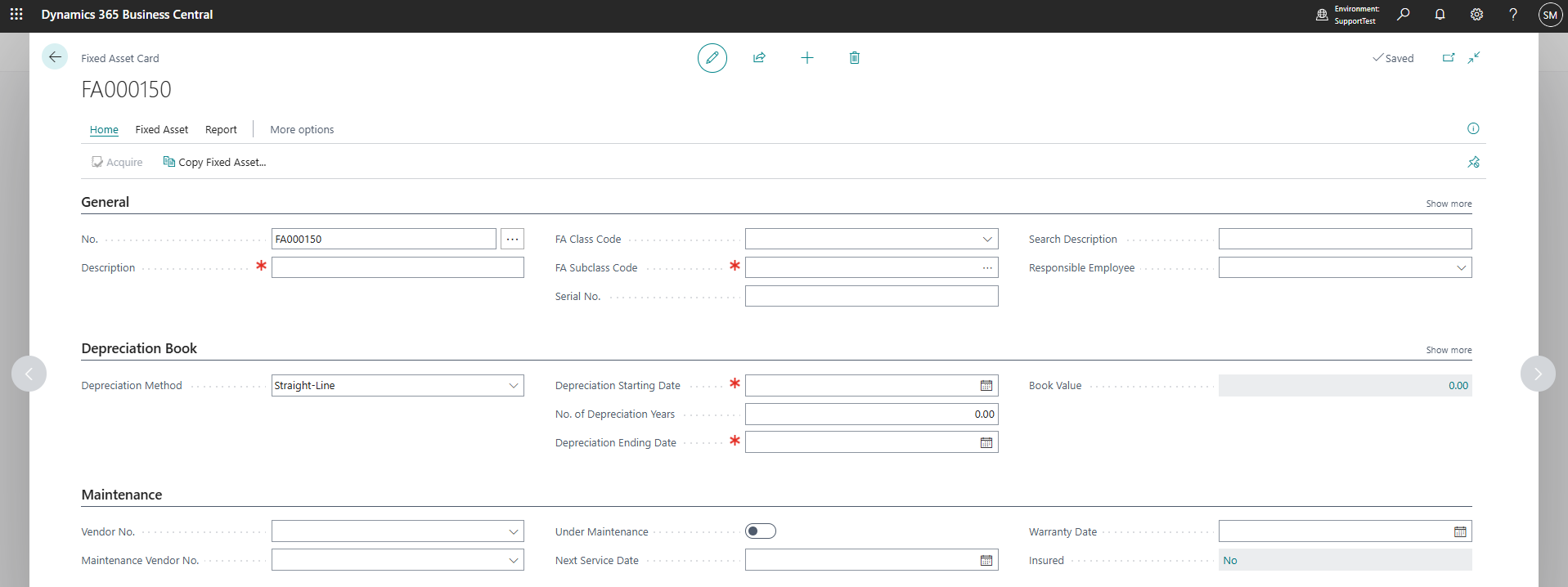Click the Saved status indicator

[1393, 58]
